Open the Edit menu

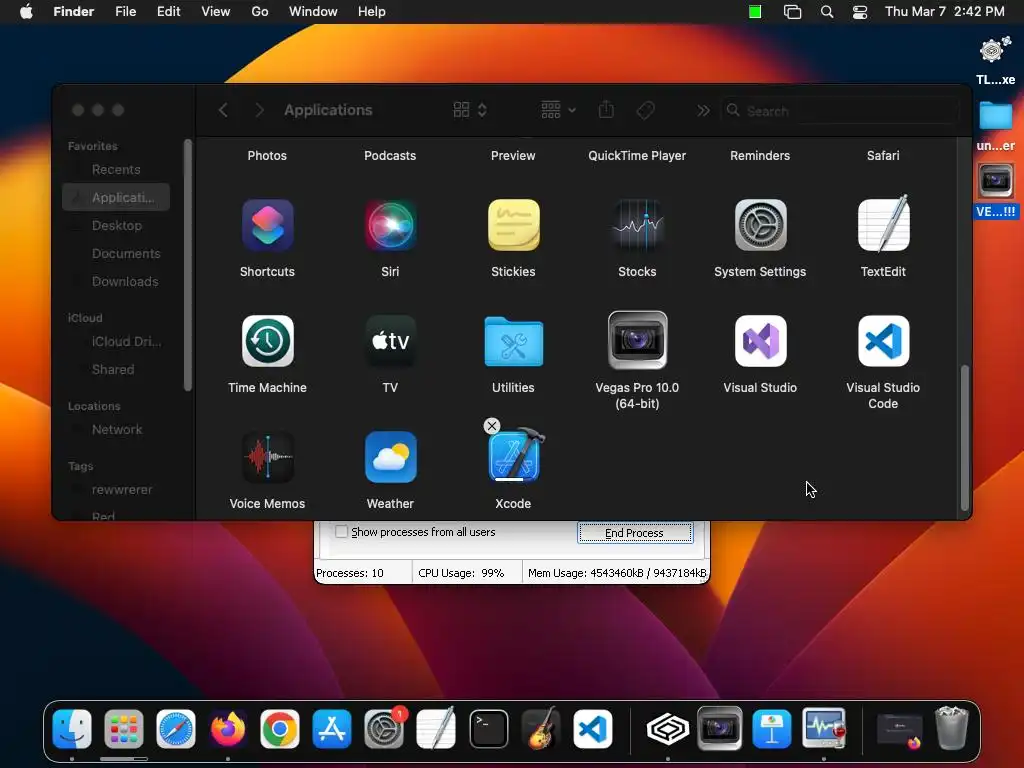pyautogui.click(x=168, y=12)
